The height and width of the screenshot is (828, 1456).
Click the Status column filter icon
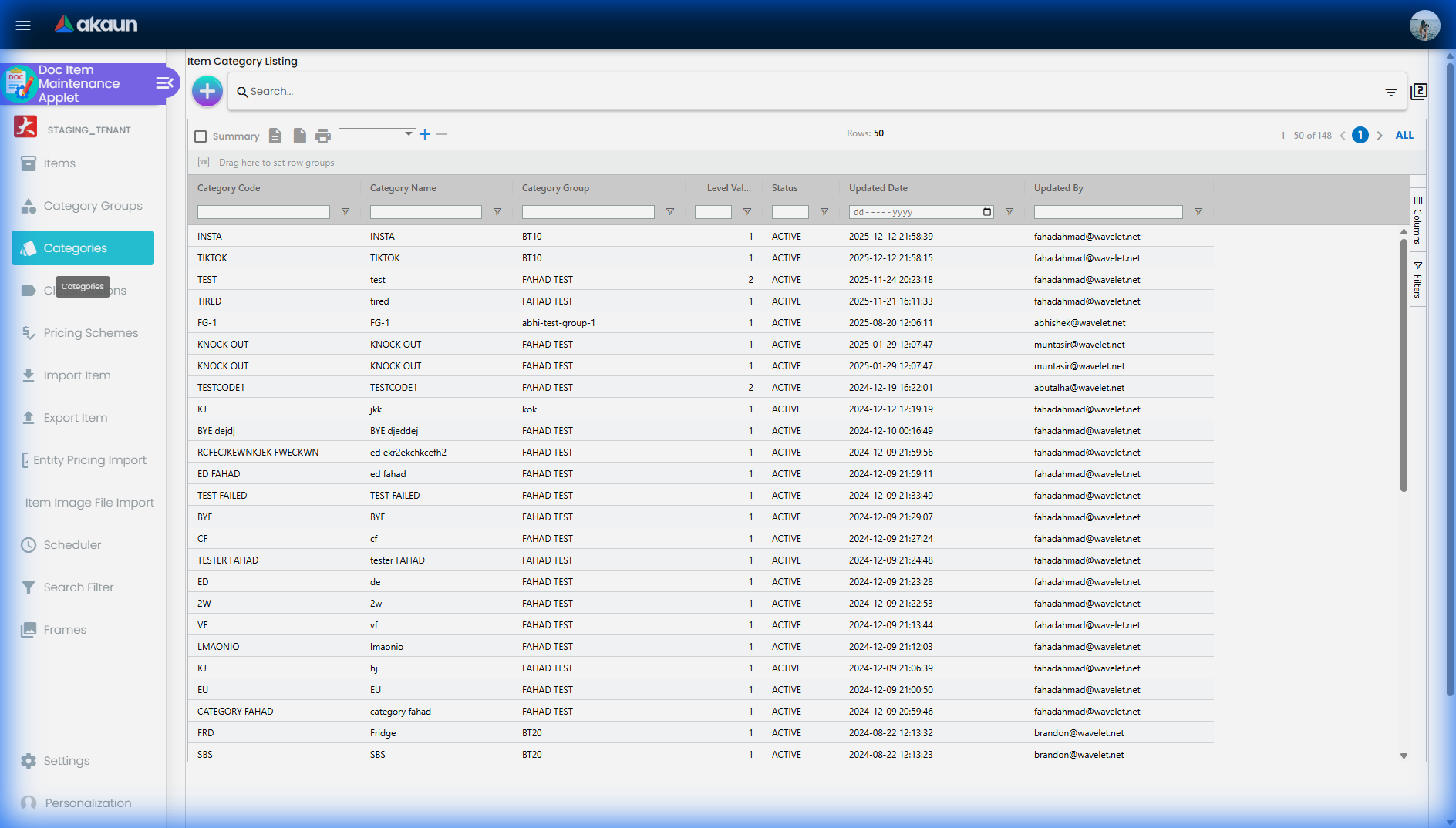pos(824,212)
